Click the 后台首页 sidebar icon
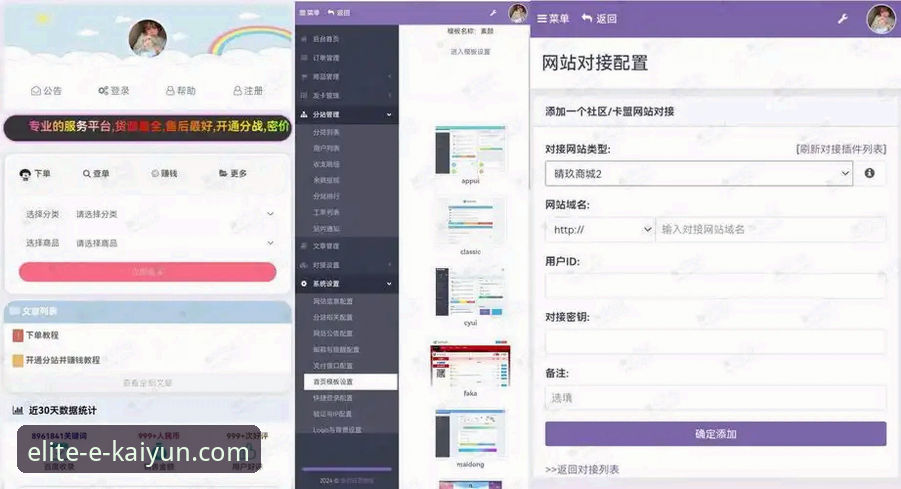 click(304, 39)
